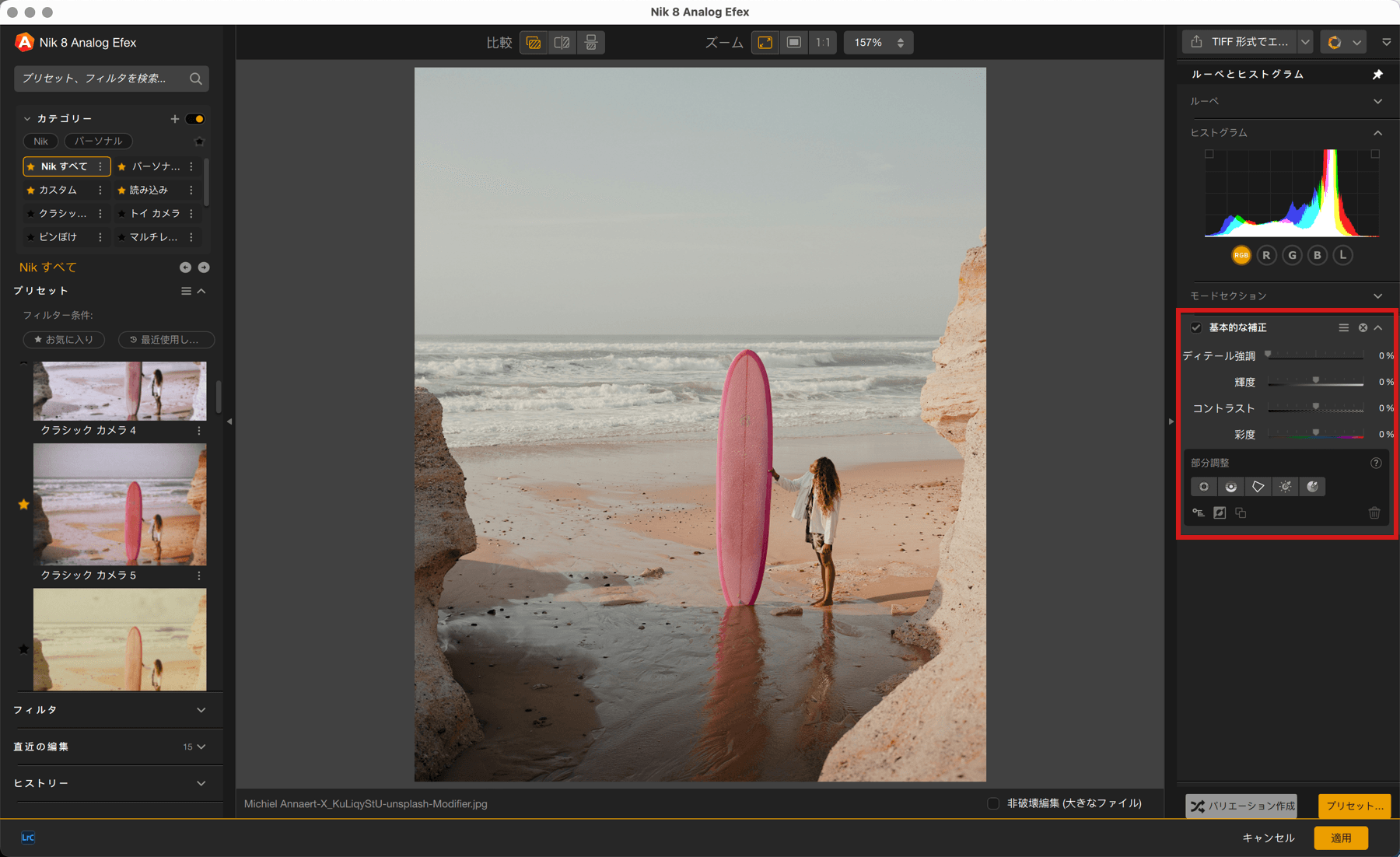The height and width of the screenshot is (857, 1400).
Task: Open the プリセット list menu icon
Action: (186, 291)
